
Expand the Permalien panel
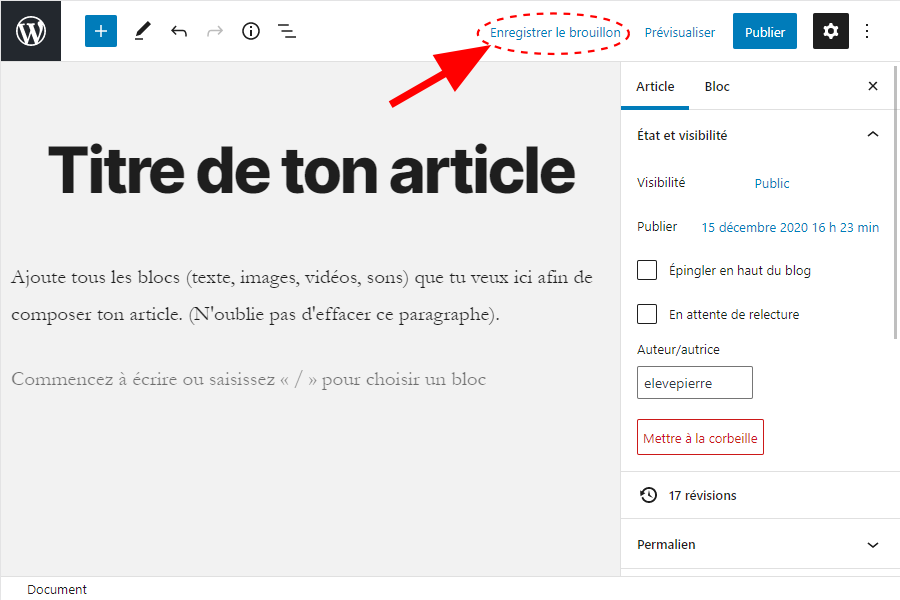point(872,545)
